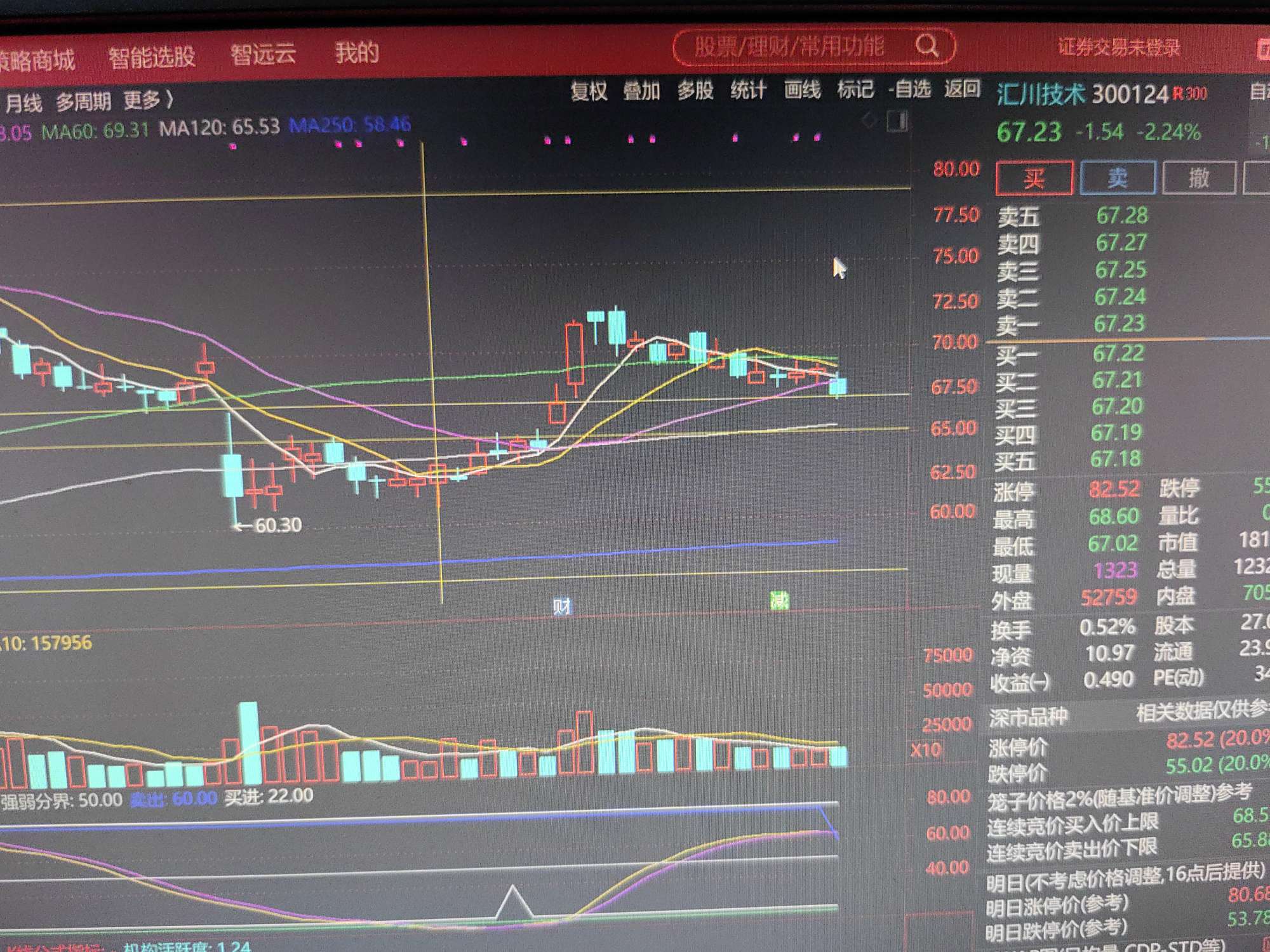Click the 财 financial report marker
Viewport: 1270px width, 952px height.
pos(562,607)
